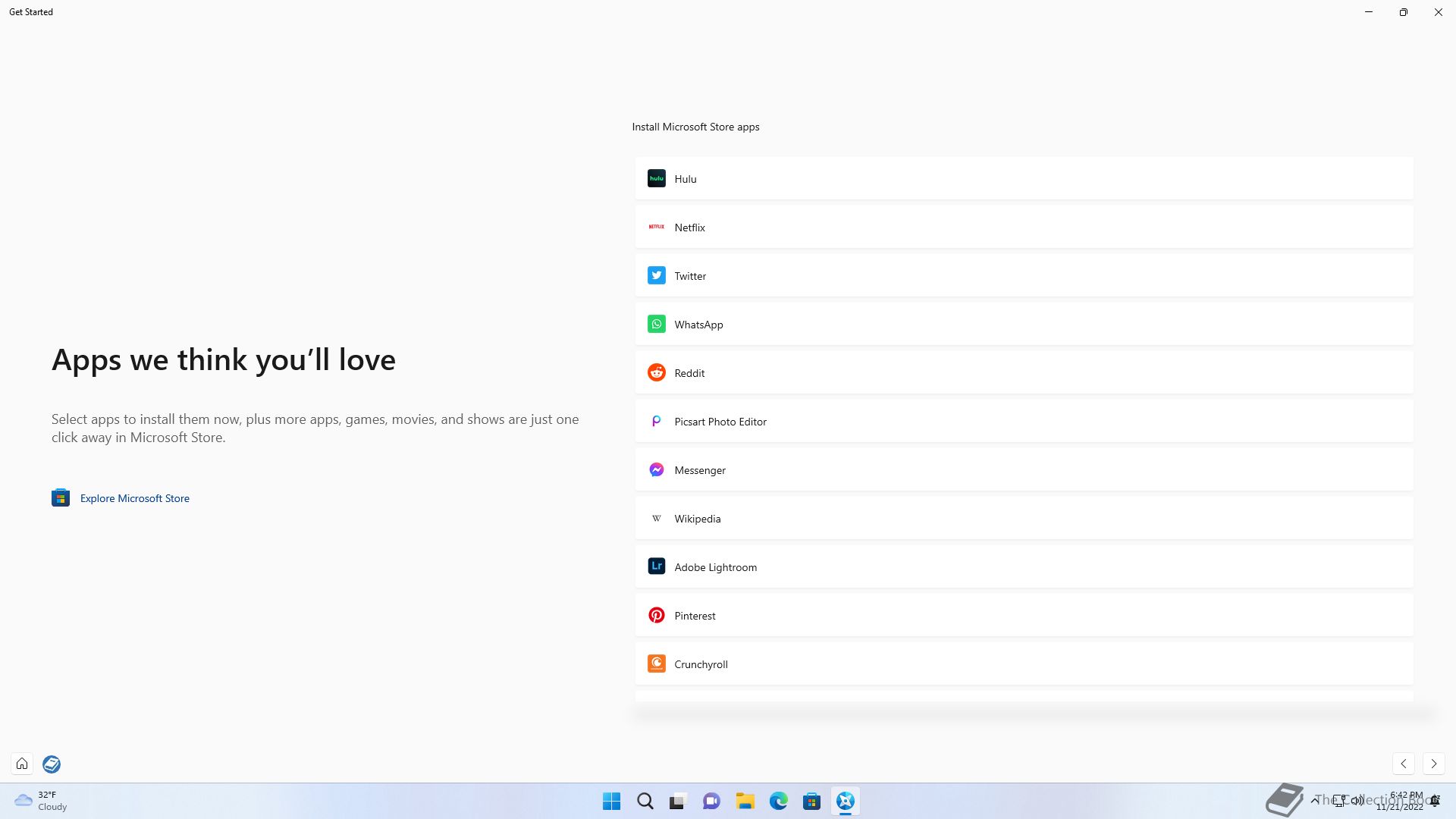Open Explore Microsoft Store link
The image size is (1456, 819).
click(134, 498)
